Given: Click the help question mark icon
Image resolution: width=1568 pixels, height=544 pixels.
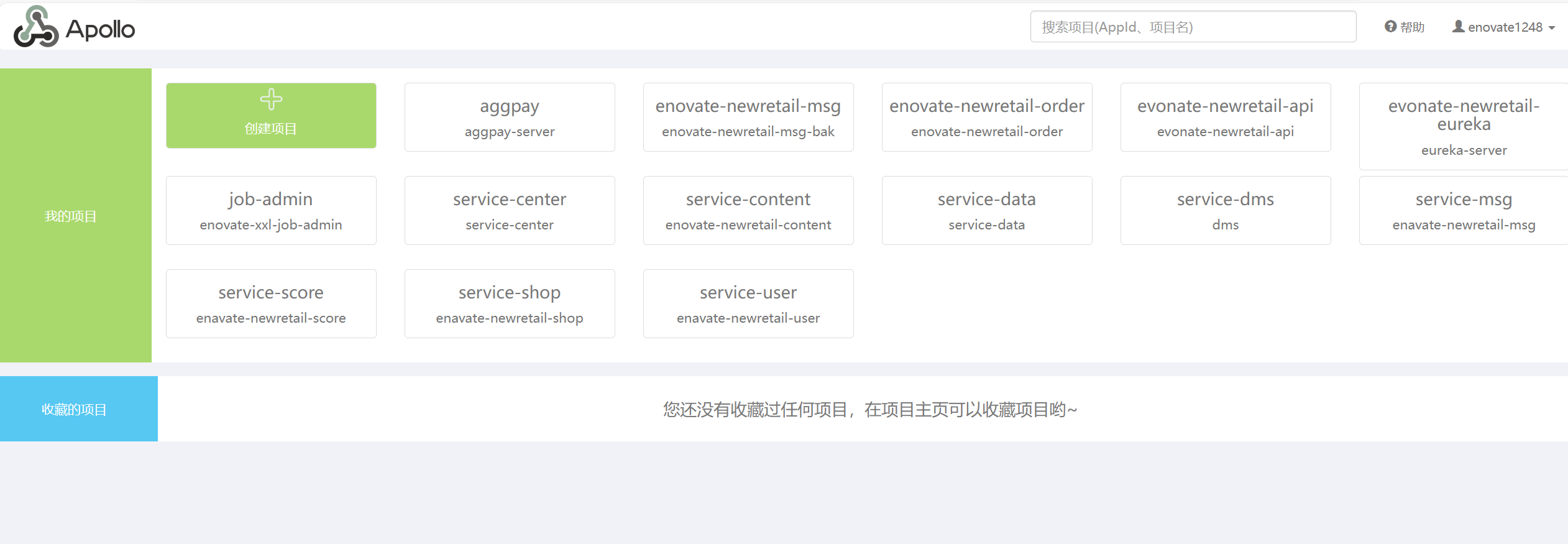Looking at the screenshot, I should 1390,27.
